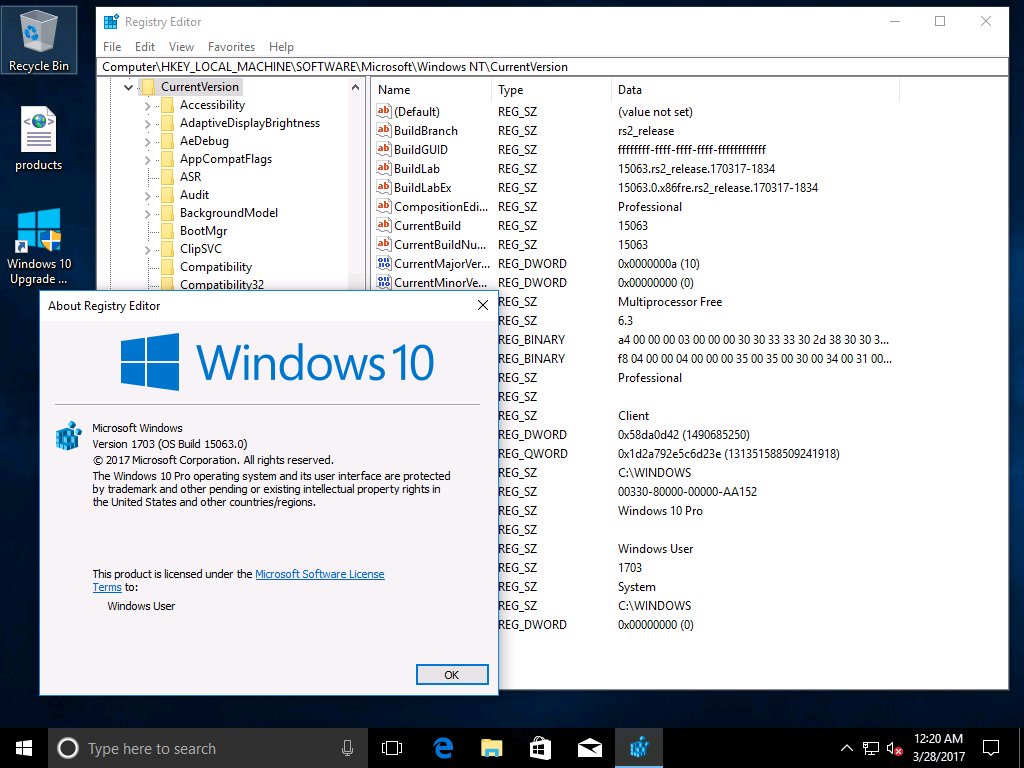The width and height of the screenshot is (1024, 768).
Task: Click the 'Multiprocessor Free' data value
Action: [x=669, y=302]
